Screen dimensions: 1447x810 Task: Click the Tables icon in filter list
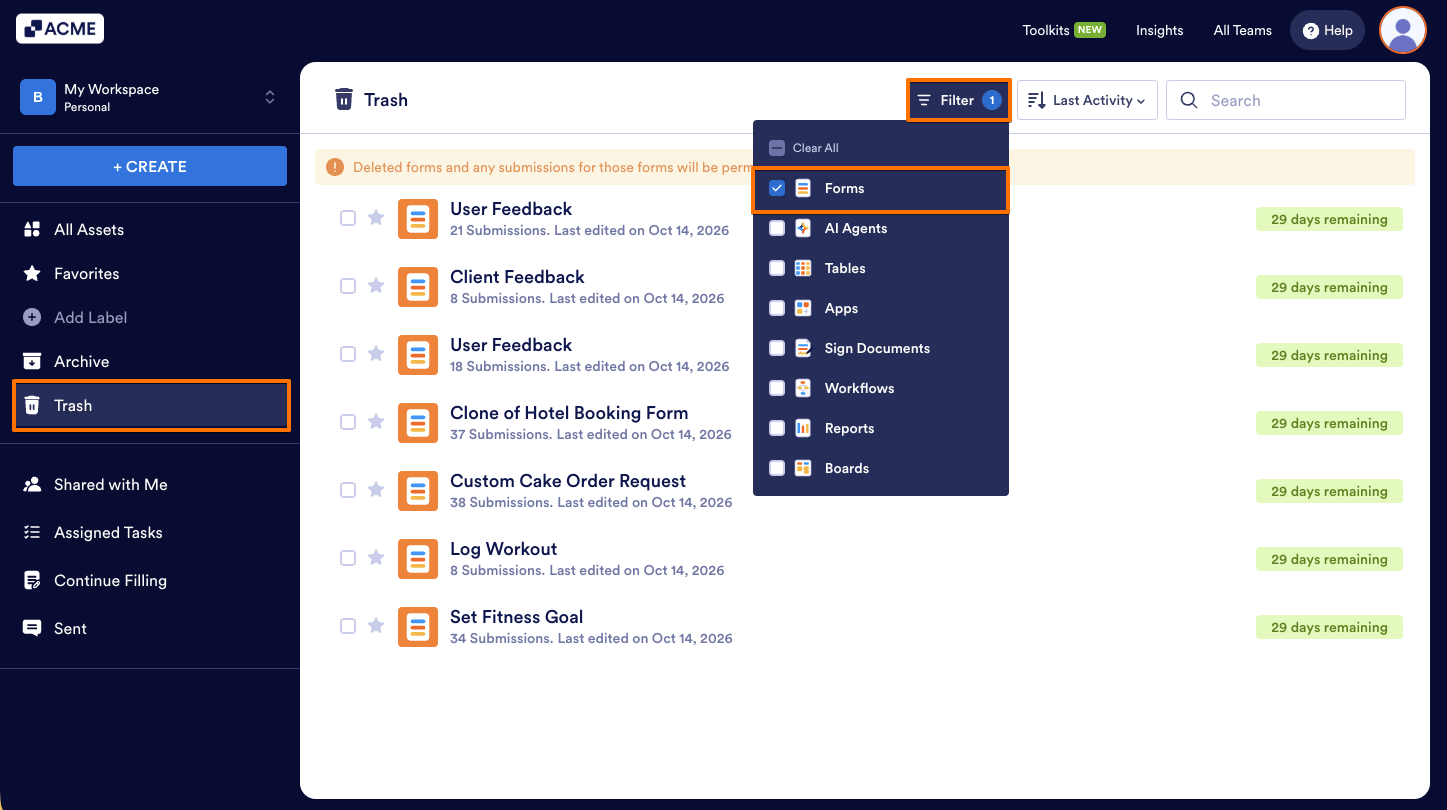point(803,268)
